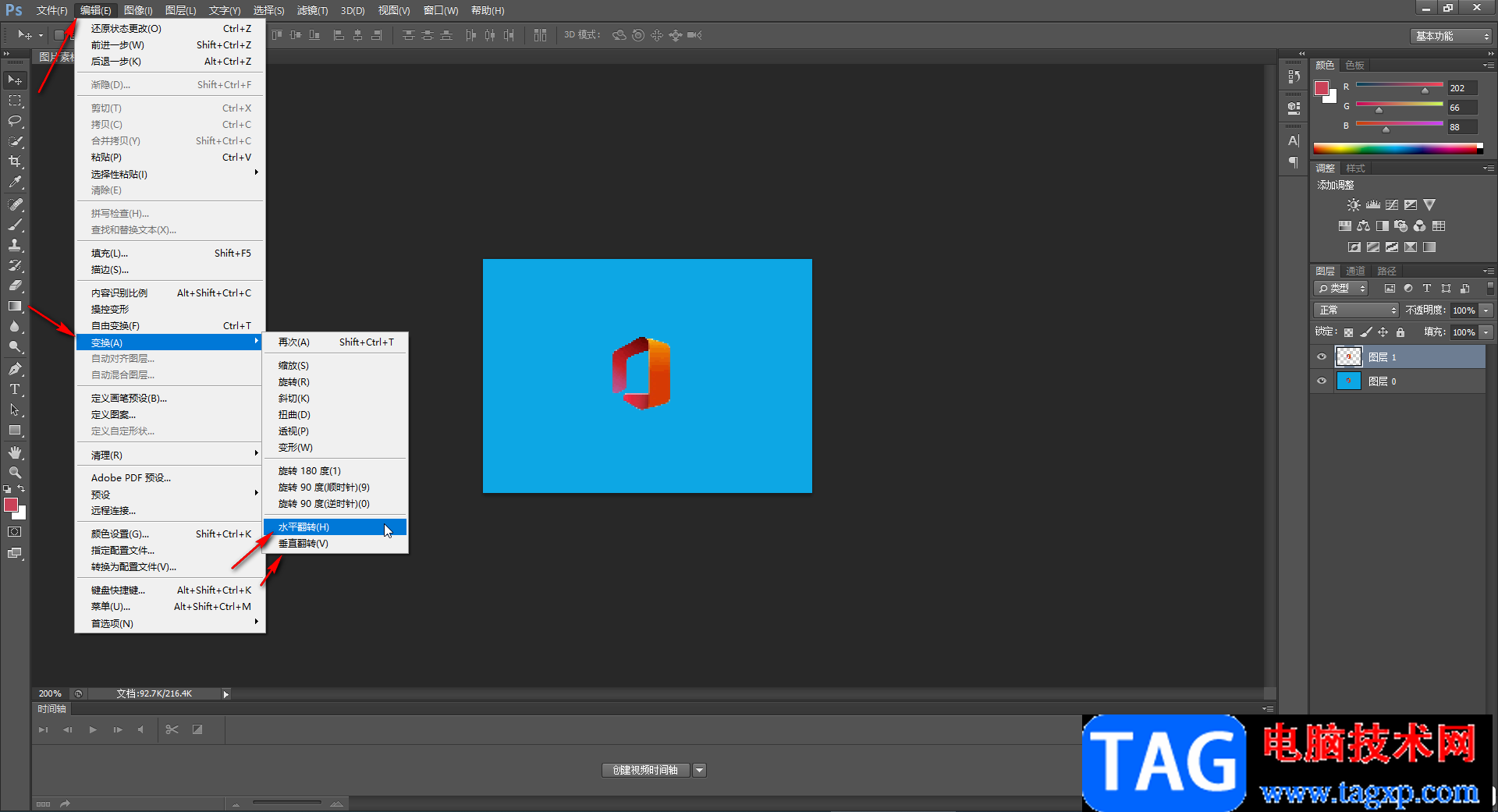Switch to the 路径 tab
1498x812 pixels.
1386,271
